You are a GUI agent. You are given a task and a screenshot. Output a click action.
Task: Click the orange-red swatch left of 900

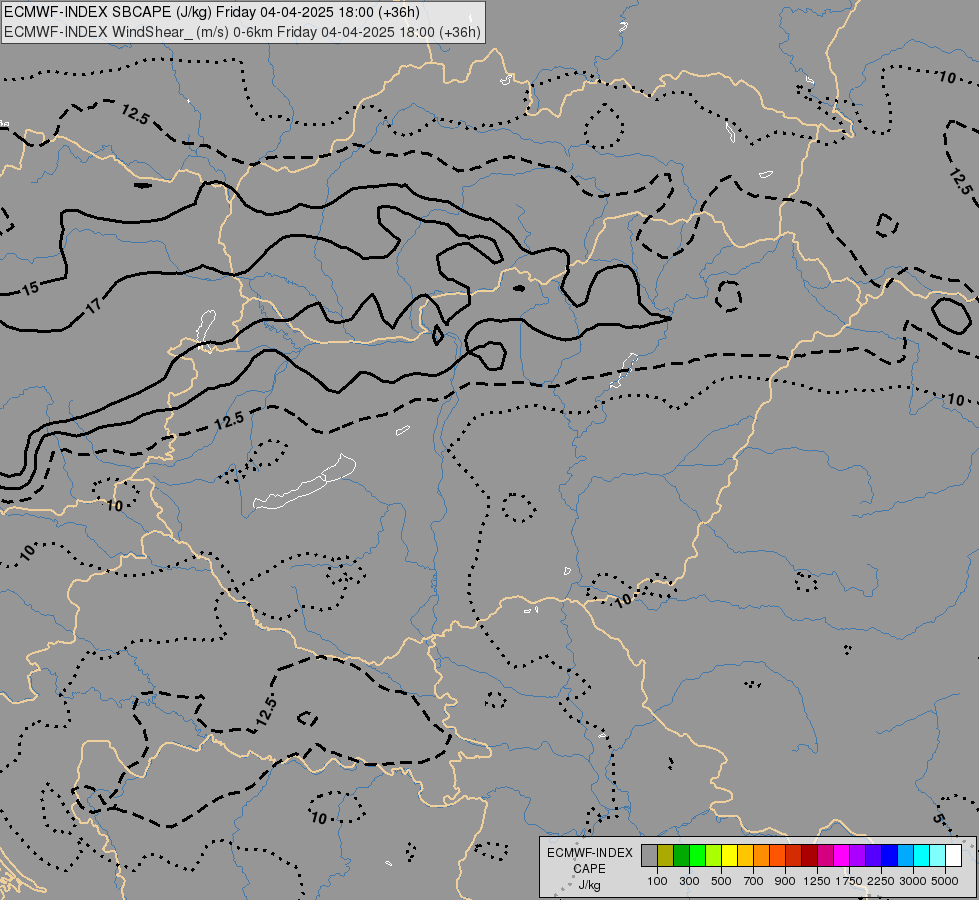(777, 856)
